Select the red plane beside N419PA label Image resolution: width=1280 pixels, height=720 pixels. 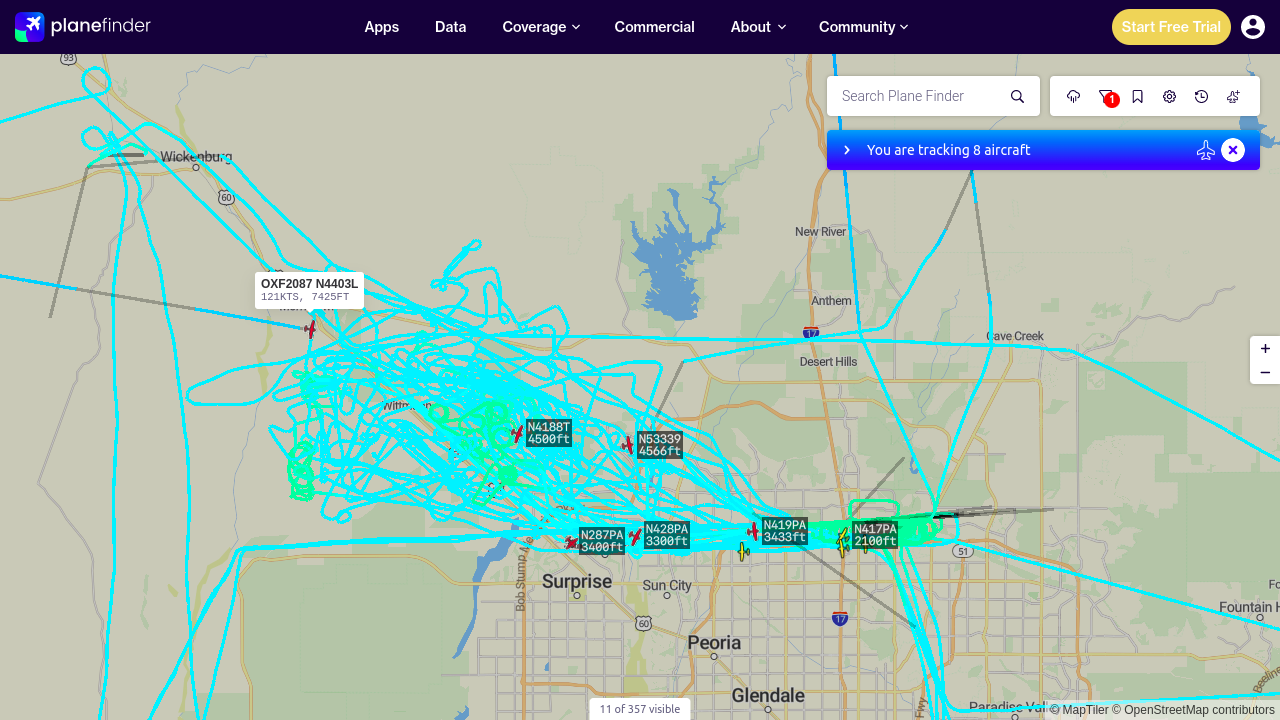coord(753,531)
